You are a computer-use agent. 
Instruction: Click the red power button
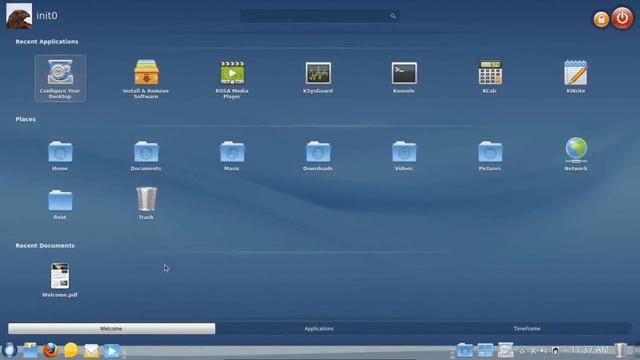(x=622, y=18)
